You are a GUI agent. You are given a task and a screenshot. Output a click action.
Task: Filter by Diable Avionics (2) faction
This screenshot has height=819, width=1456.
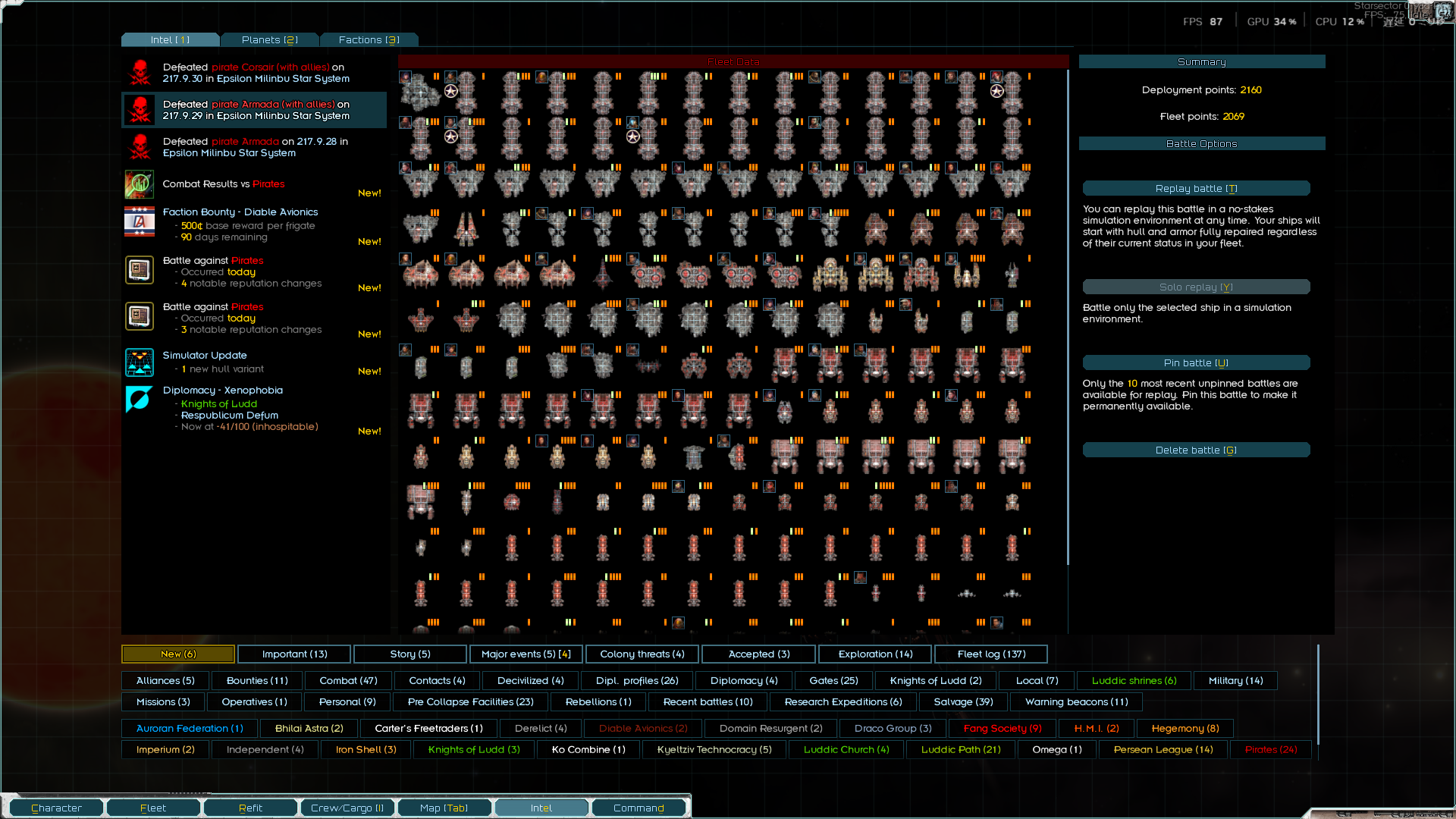pyautogui.click(x=642, y=728)
